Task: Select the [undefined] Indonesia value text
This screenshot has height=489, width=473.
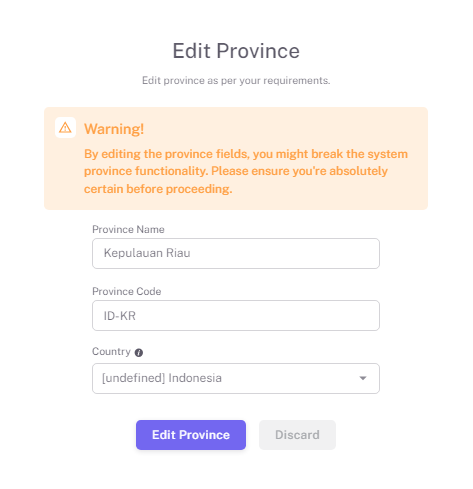Action: pos(162,378)
